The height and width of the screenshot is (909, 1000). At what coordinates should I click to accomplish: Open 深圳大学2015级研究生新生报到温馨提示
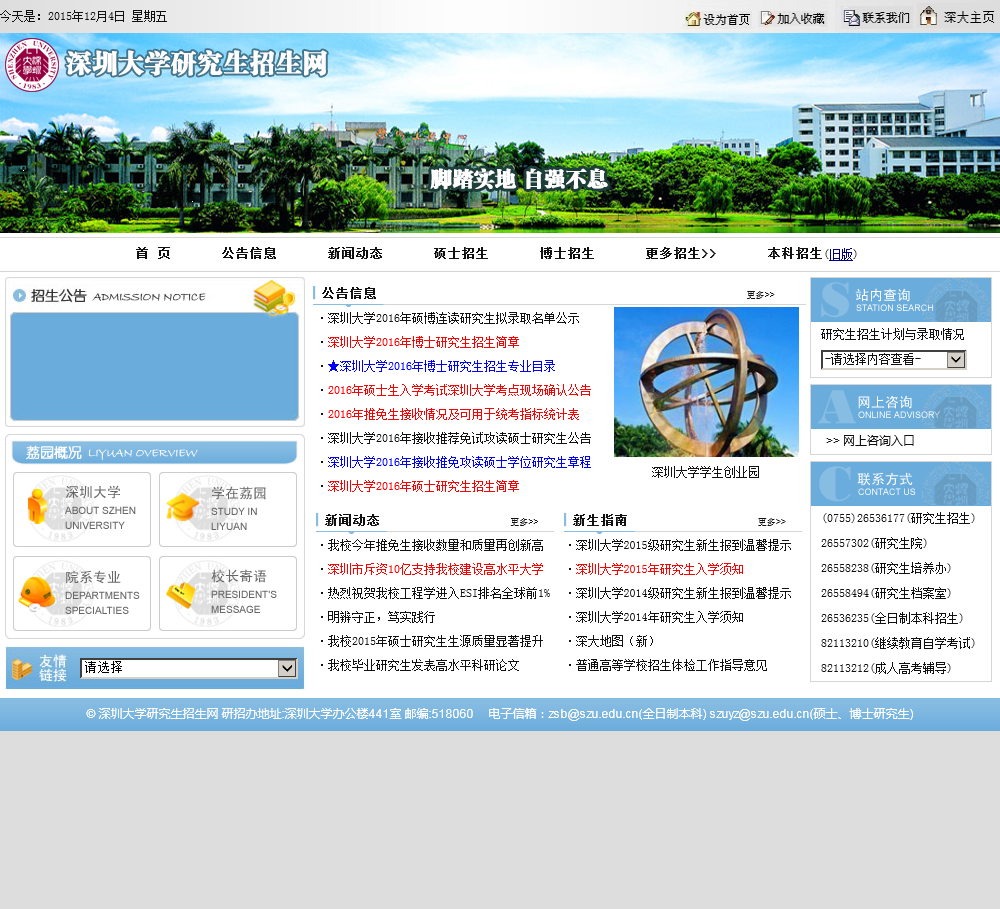click(684, 545)
